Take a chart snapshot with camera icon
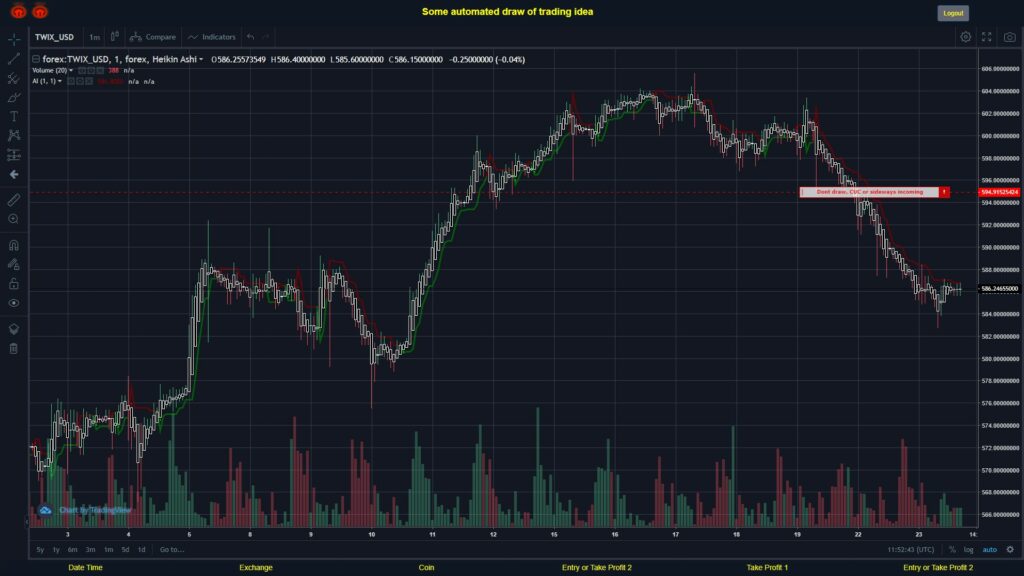1024x576 pixels. pos(1010,37)
